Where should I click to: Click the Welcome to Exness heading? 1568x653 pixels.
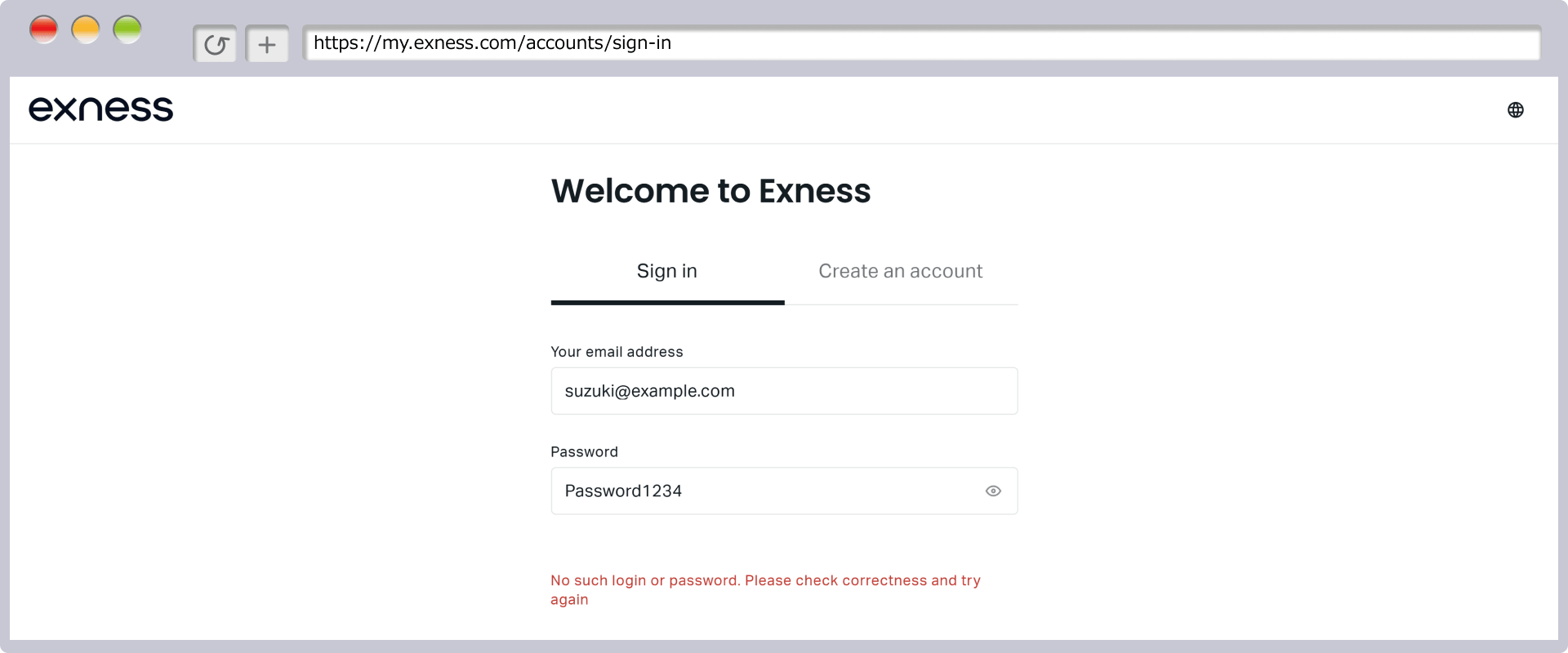(x=711, y=191)
